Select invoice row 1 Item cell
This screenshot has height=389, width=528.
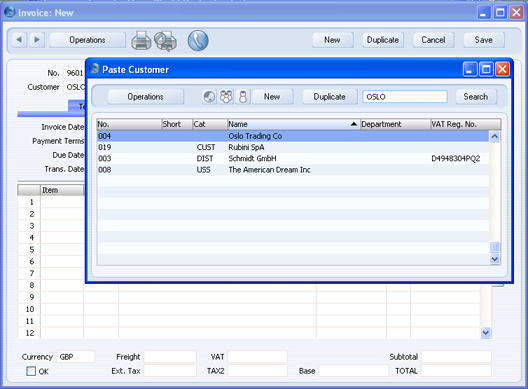coord(62,202)
